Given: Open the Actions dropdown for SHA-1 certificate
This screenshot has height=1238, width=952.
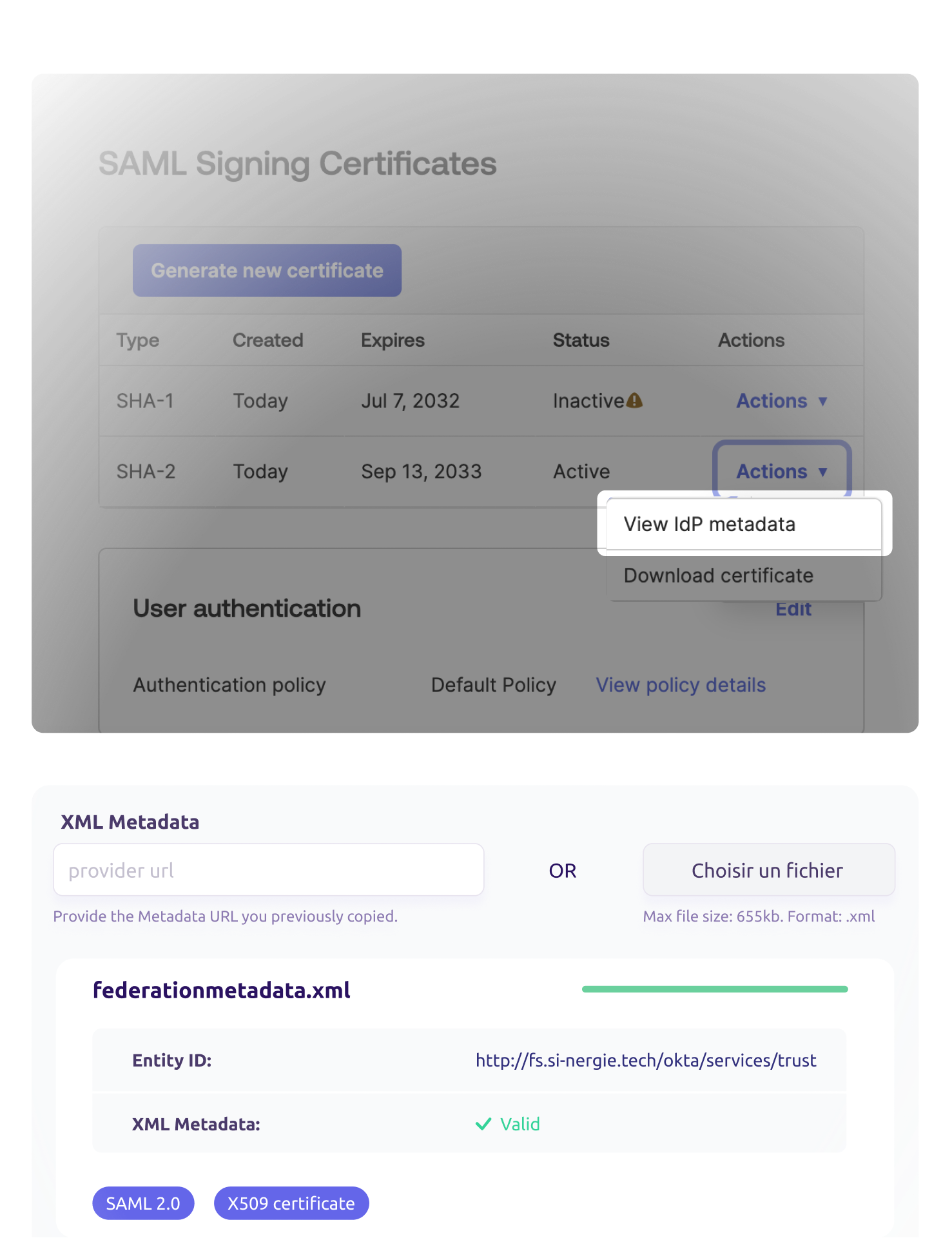Looking at the screenshot, I should 781,400.
